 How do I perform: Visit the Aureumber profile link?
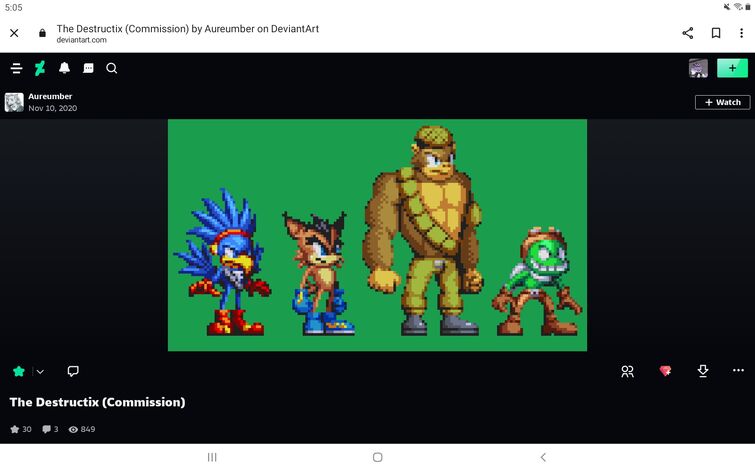click(x=50, y=96)
